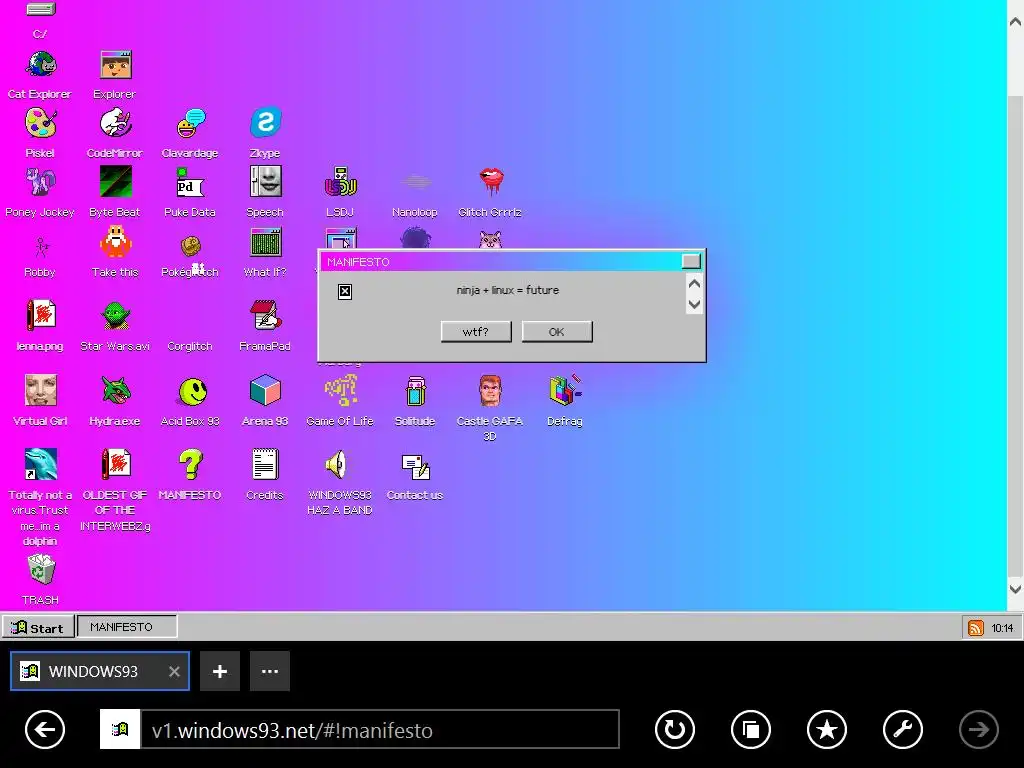Open the Cat Explorer desktop icon
This screenshot has height=768, width=1024.
40,65
